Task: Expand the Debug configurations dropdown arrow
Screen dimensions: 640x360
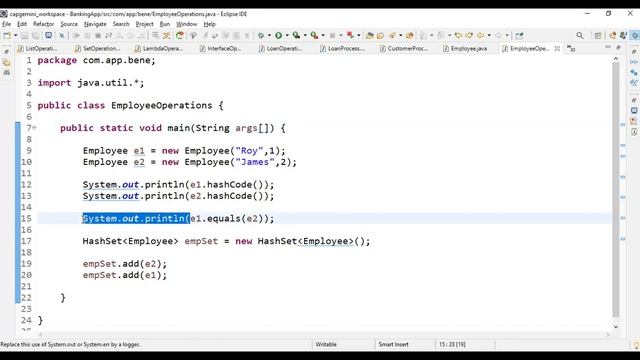Action: click(269, 36)
